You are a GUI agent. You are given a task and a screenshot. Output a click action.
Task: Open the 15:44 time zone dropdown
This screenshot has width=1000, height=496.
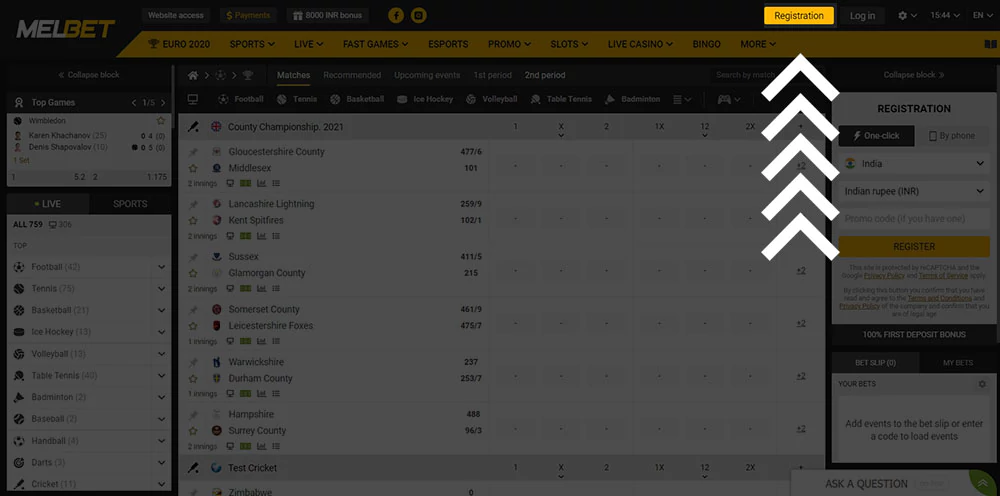[945, 15]
